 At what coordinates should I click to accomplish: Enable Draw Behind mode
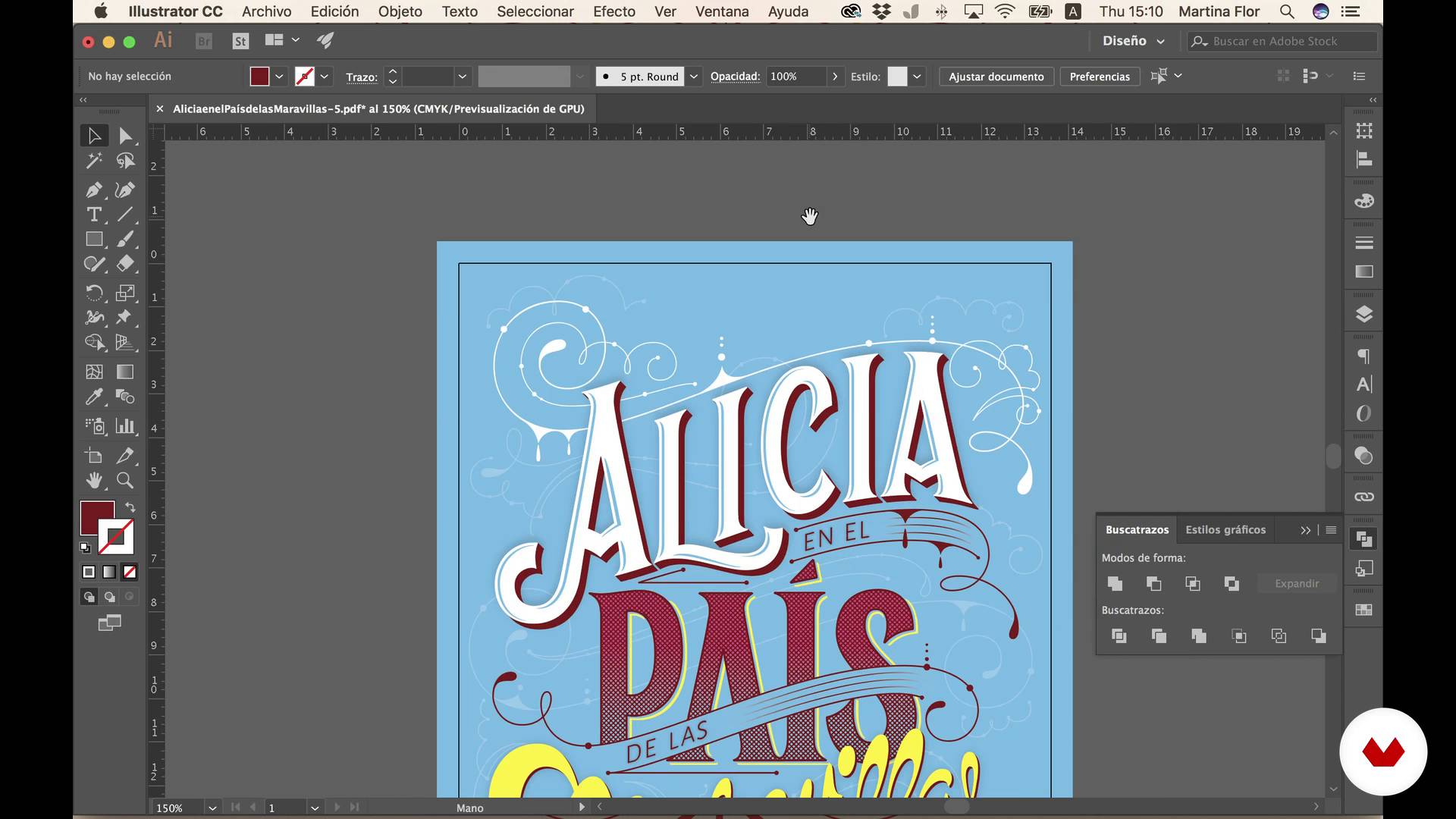(x=109, y=597)
